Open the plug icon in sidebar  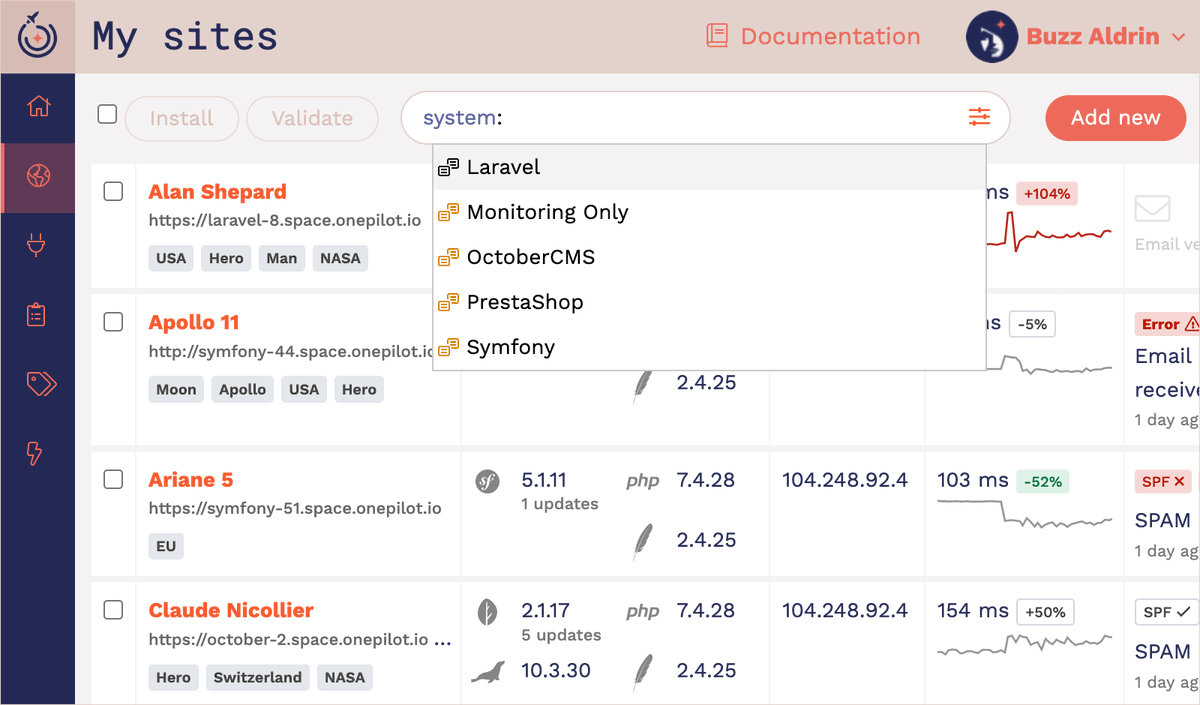coord(37,245)
